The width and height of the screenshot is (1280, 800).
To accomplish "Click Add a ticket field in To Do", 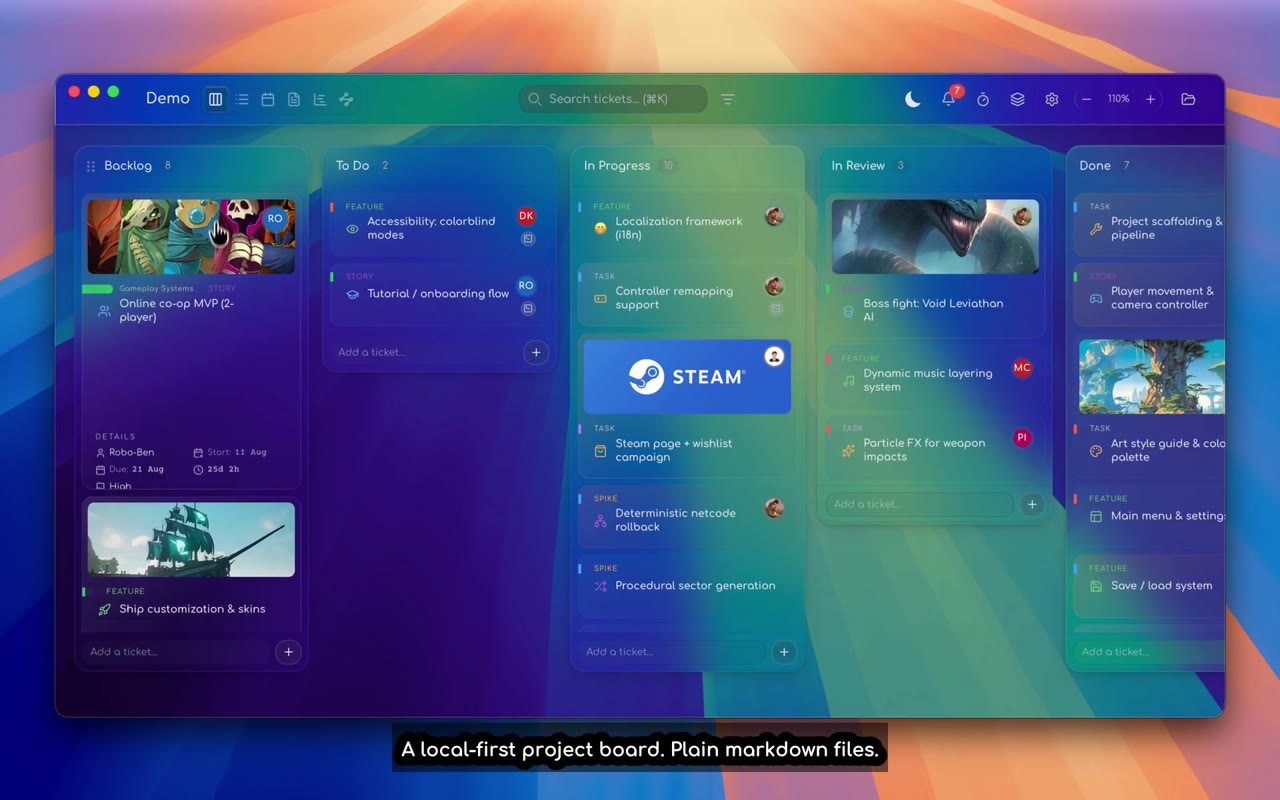I will click(423, 352).
